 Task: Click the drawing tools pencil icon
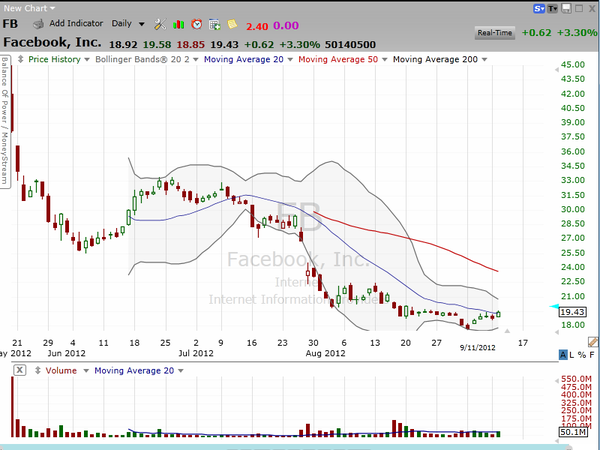[593, 342]
